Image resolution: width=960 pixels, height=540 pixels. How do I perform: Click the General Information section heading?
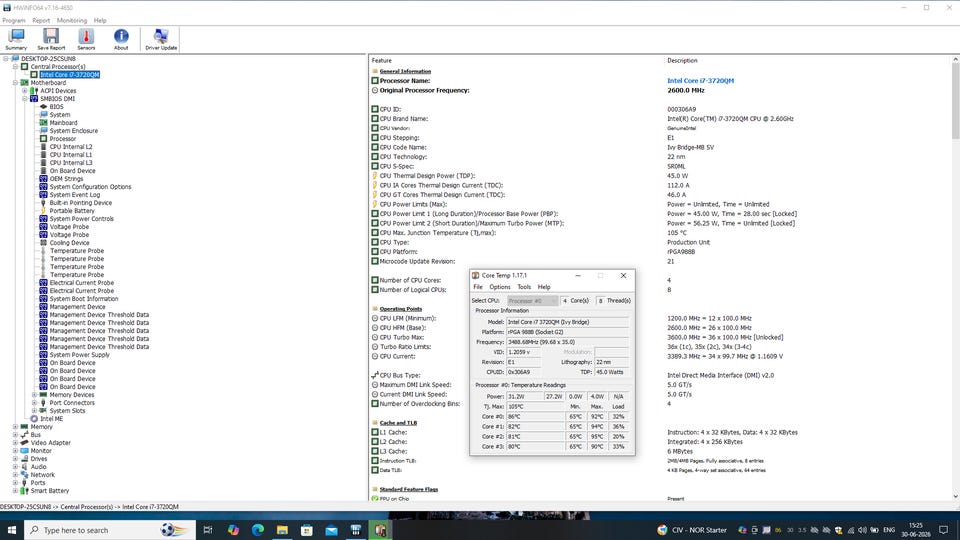point(405,71)
